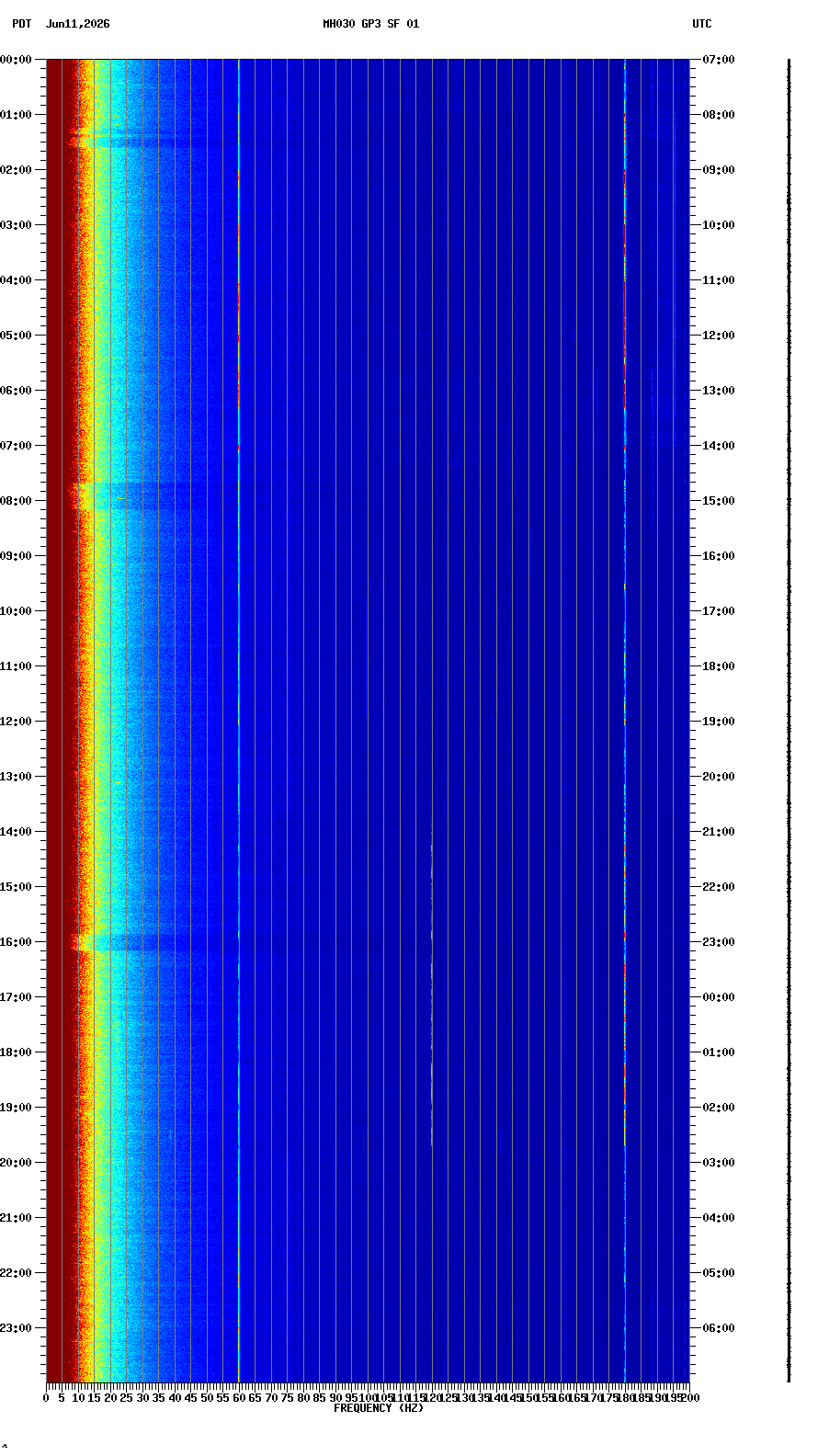
Task: Select the 10:00 PDT time label
Action: point(16,611)
